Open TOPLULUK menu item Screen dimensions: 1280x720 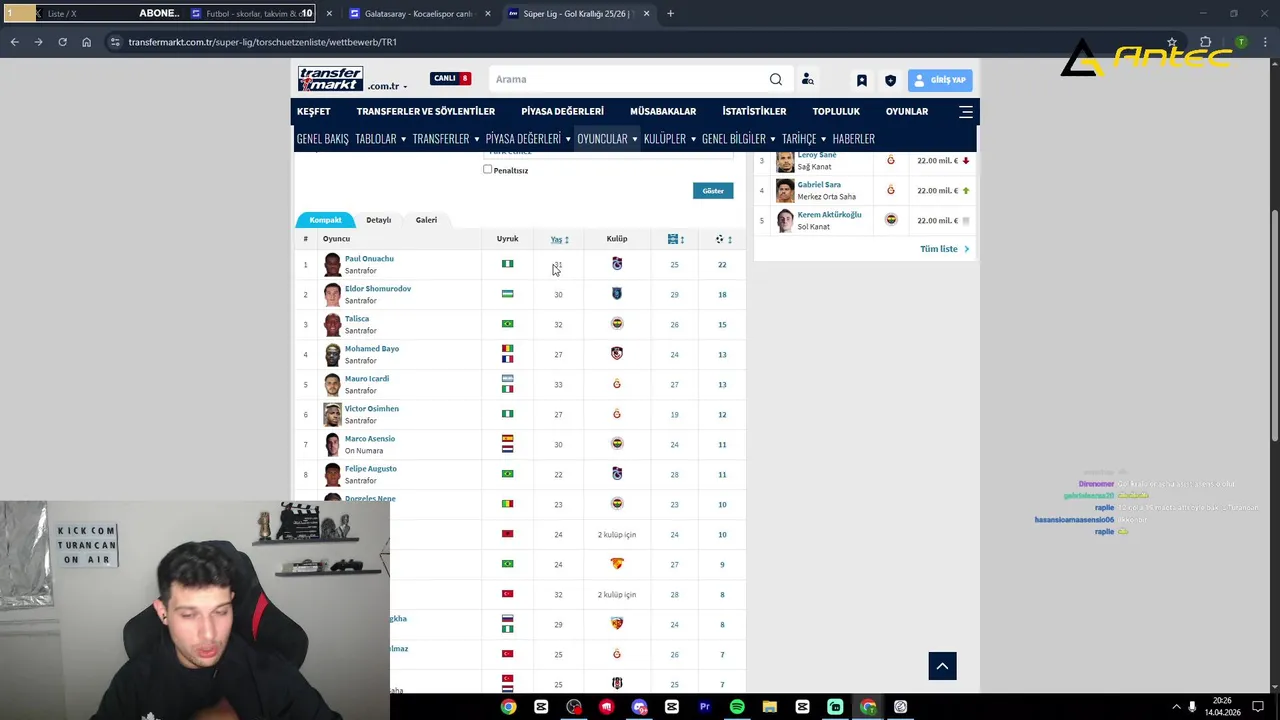(x=836, y=111)
